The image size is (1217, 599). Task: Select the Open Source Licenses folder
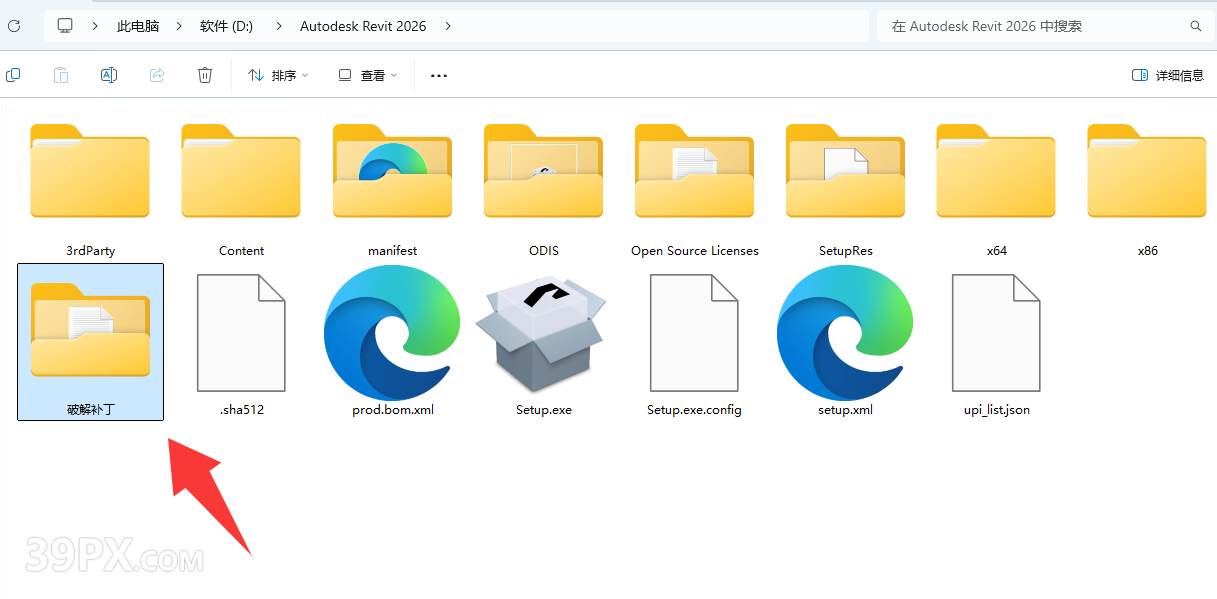point(694,190)
